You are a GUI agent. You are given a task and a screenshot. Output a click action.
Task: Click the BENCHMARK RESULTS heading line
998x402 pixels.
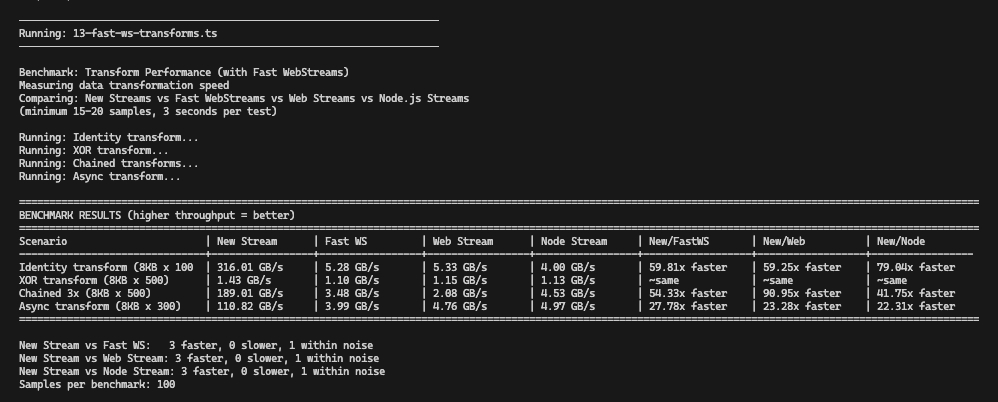157,215
